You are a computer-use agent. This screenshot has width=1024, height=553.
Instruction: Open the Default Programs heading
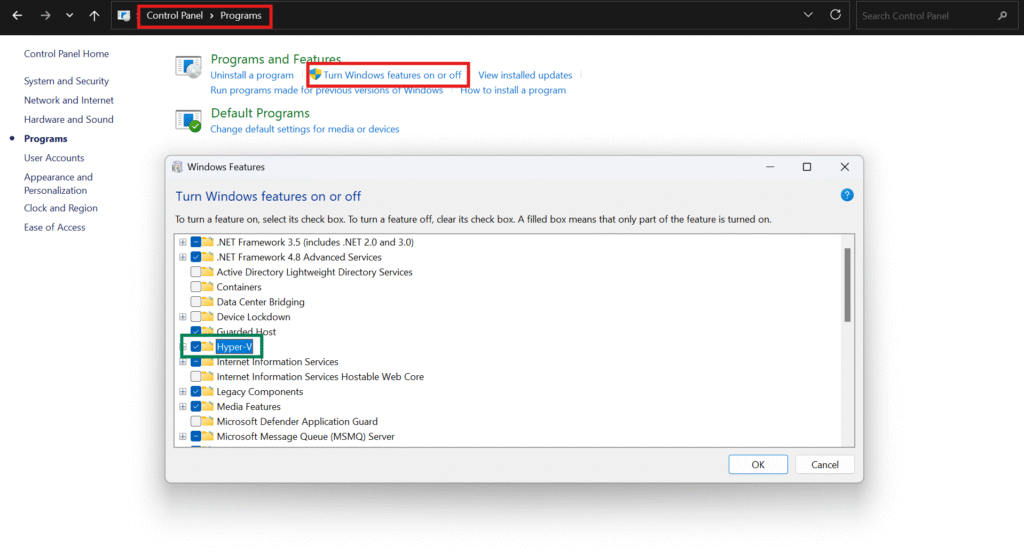coord(260,113)
